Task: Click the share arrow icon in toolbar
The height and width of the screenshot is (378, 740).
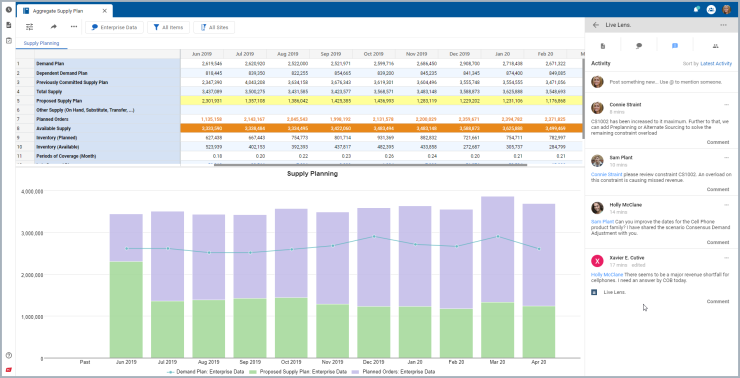Action: tap(53, 27)
